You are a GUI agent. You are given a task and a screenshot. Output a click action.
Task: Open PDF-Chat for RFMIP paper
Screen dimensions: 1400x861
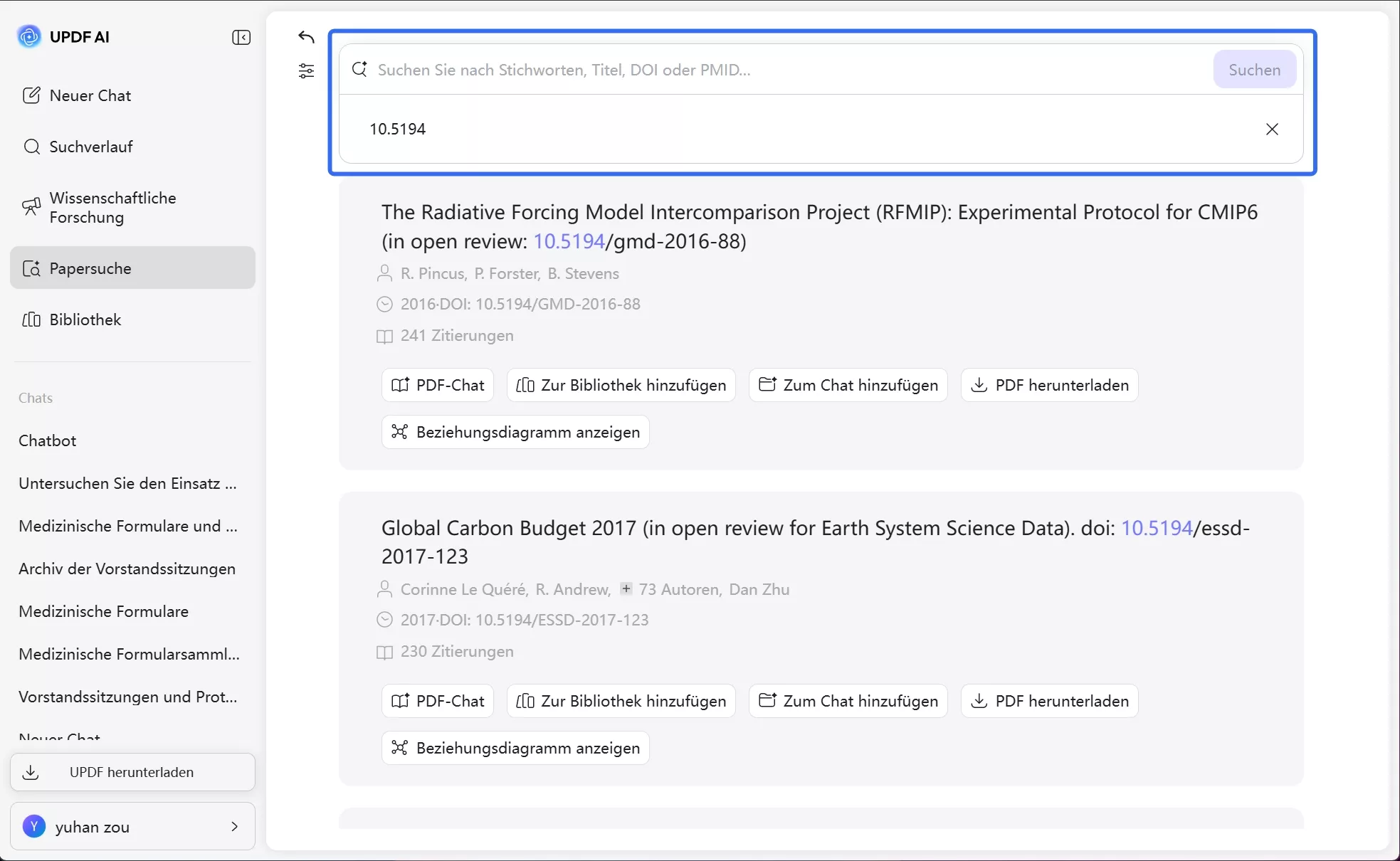[438, 385]
